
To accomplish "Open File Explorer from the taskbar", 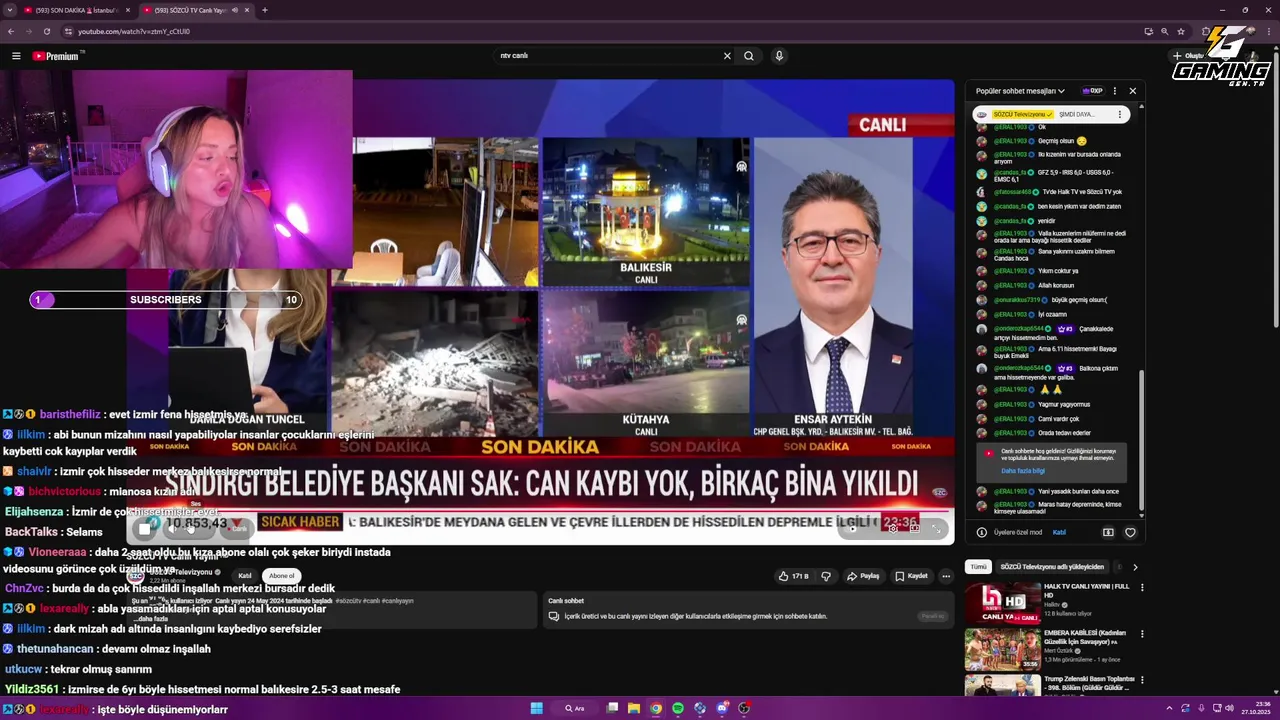I will (634, 708).
